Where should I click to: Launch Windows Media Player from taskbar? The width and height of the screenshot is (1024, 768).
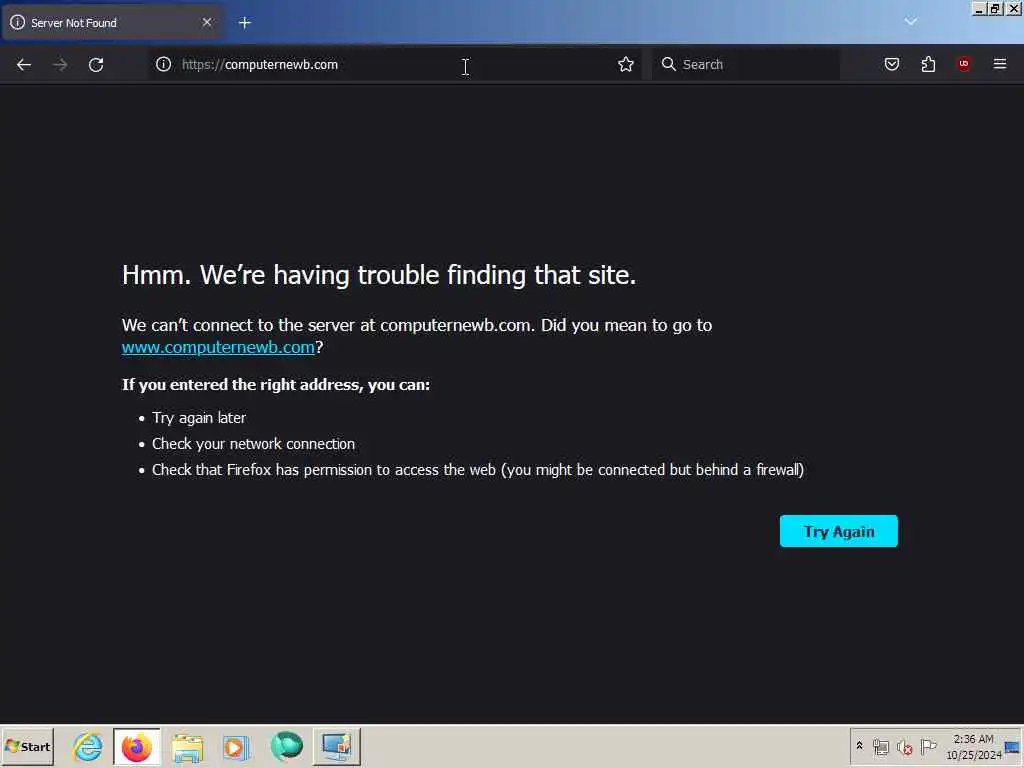(x=236, y=747)
